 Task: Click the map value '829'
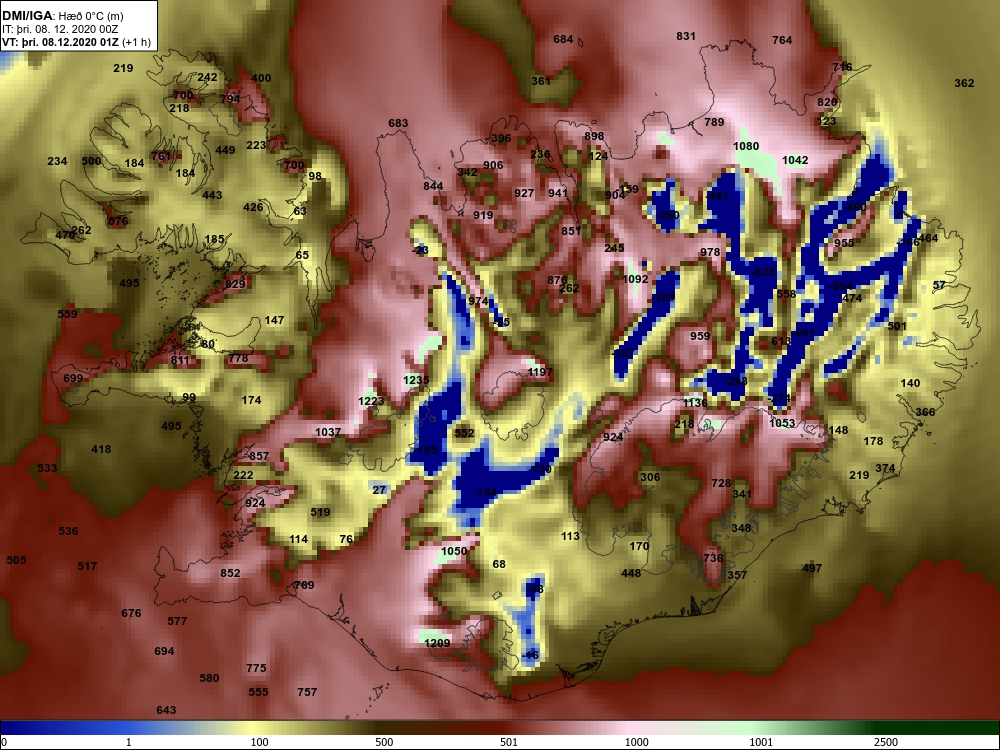coord(235,284)
